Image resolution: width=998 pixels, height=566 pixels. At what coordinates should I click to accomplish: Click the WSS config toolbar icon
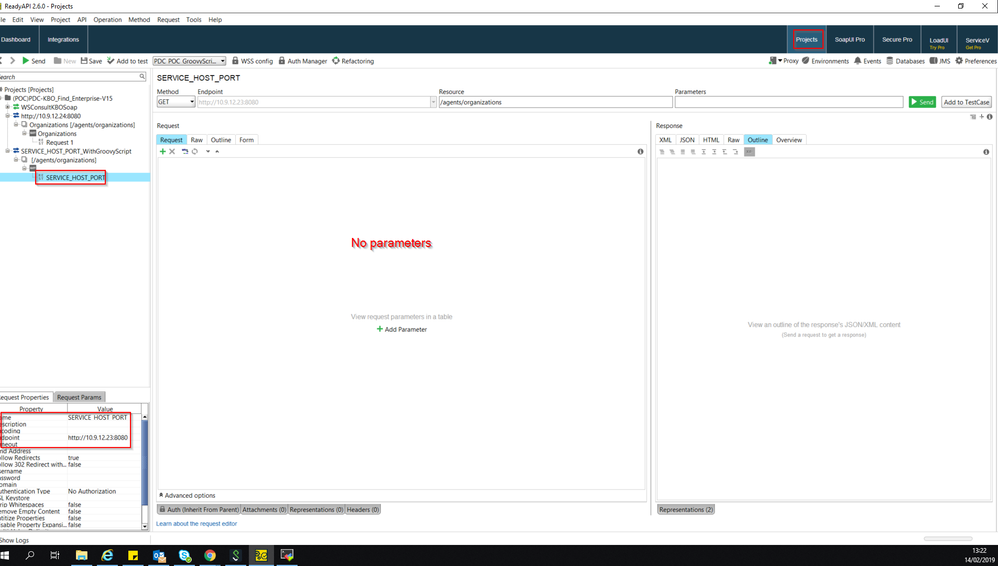tap(235, 61)
